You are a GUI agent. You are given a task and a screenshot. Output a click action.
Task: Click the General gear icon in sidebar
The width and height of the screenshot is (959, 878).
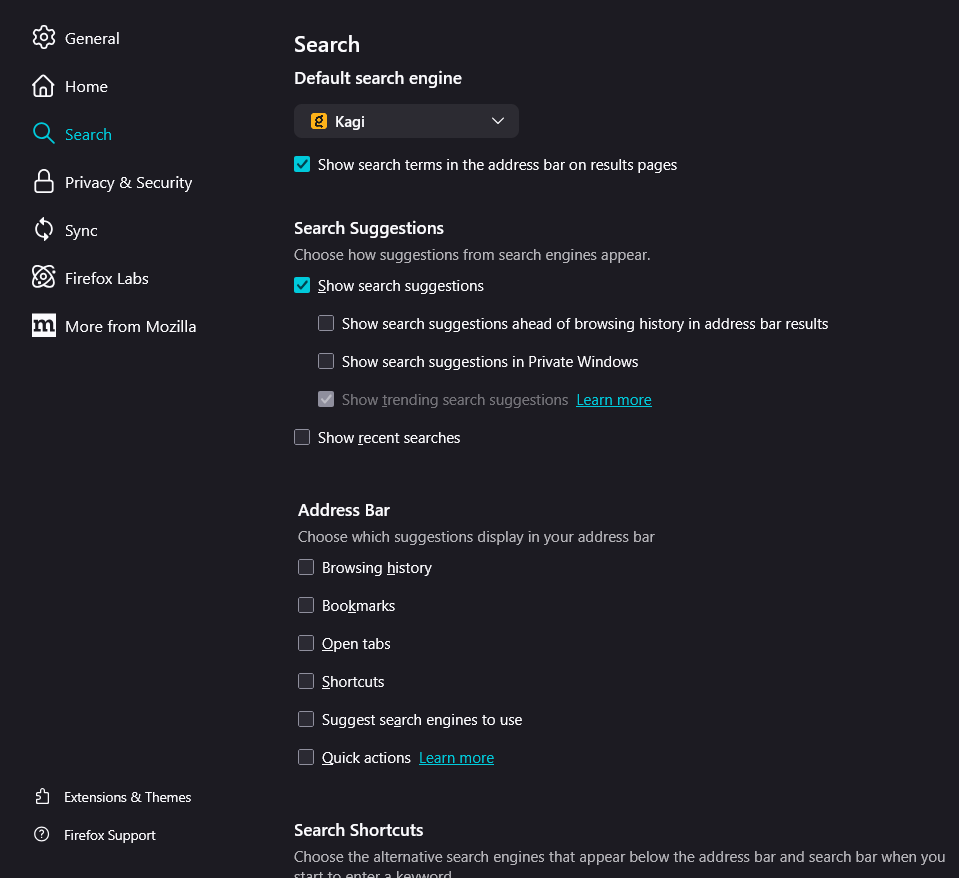click(43, 38)
